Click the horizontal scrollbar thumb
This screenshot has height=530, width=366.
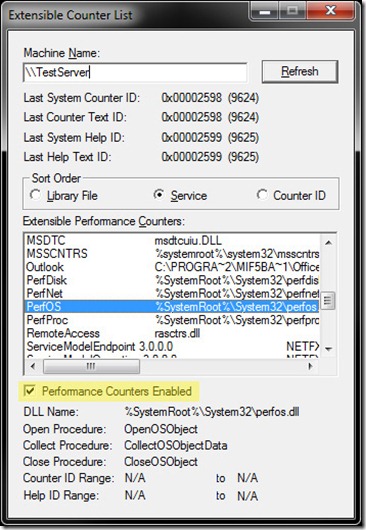pyautogui.click(x=91, y=366)
